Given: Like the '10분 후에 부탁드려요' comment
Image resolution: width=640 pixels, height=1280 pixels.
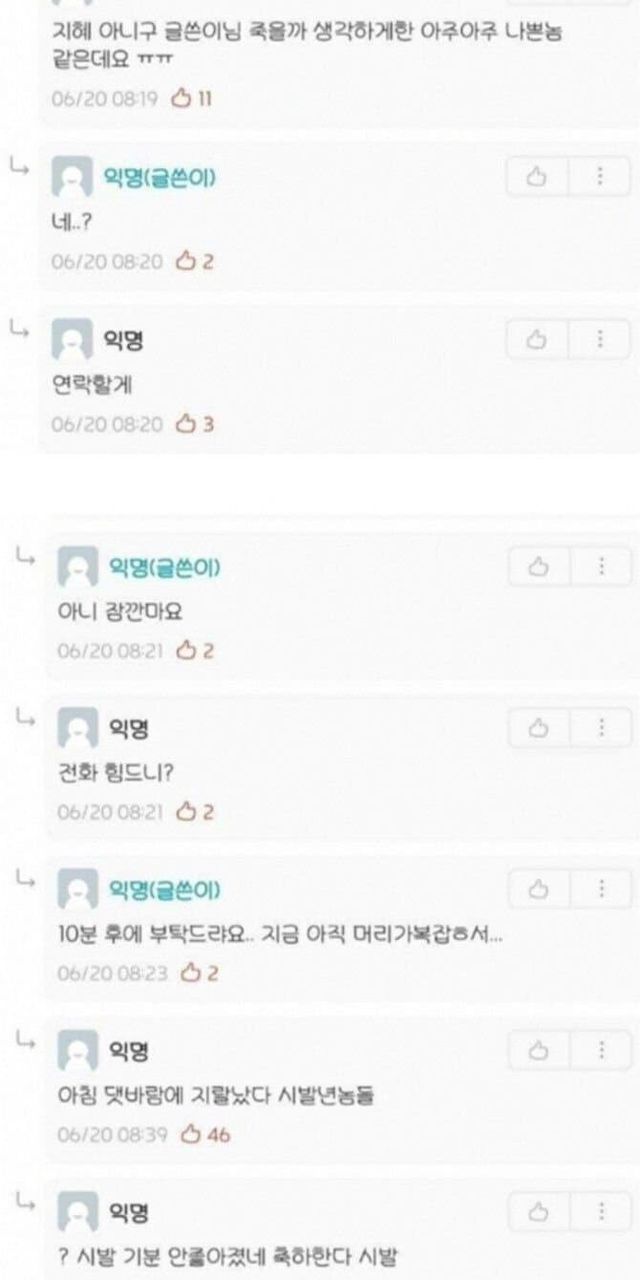Looking at the screenshot, I should click(539, 889).
